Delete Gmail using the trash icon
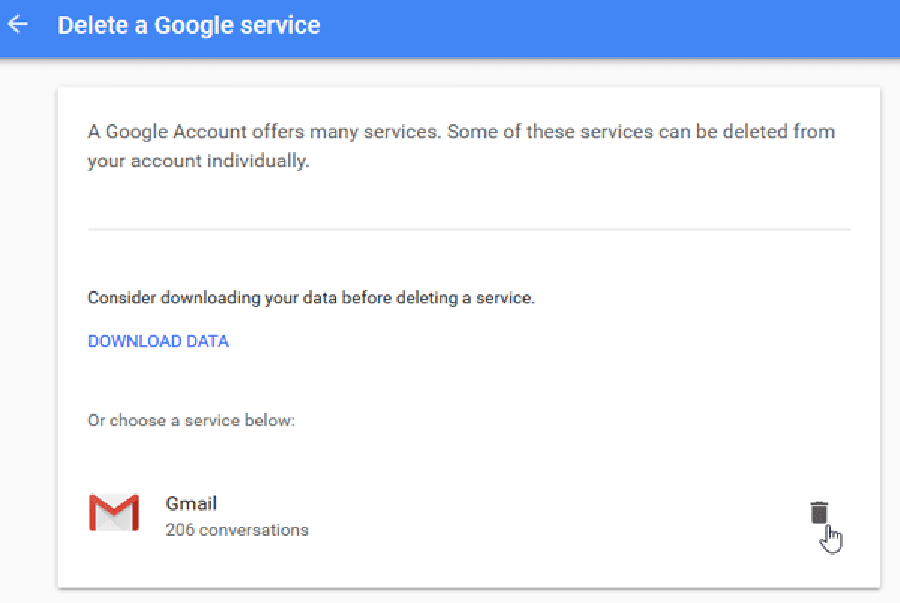 (x=819, y=513)
